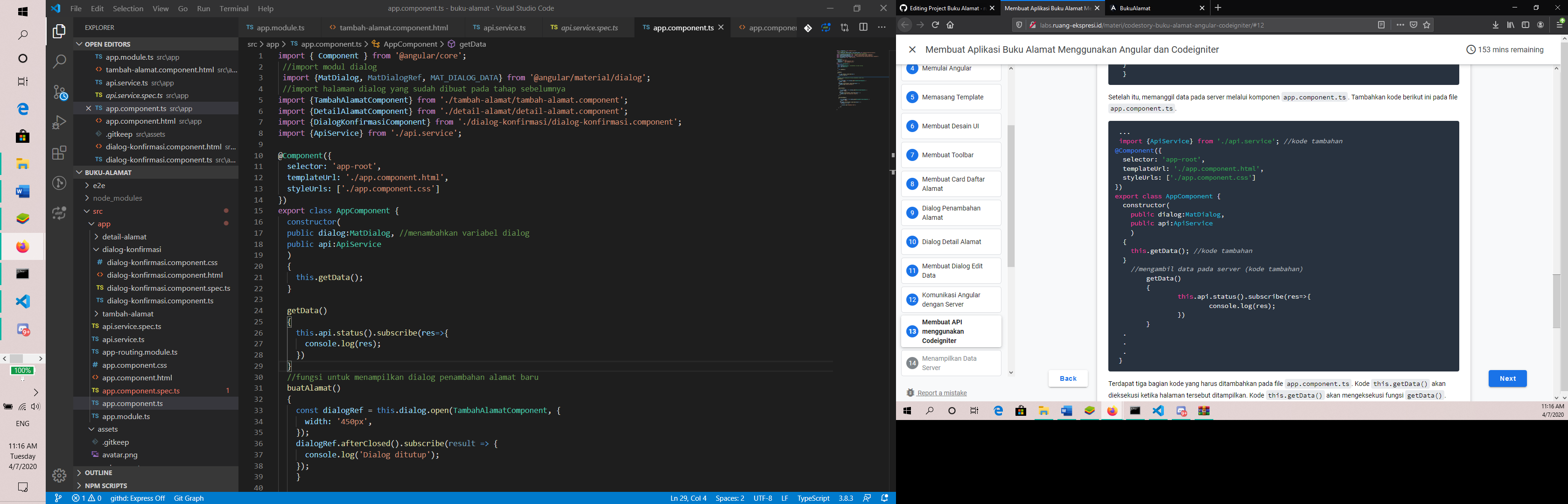Click the Report a mistake link

click(942, 393)
